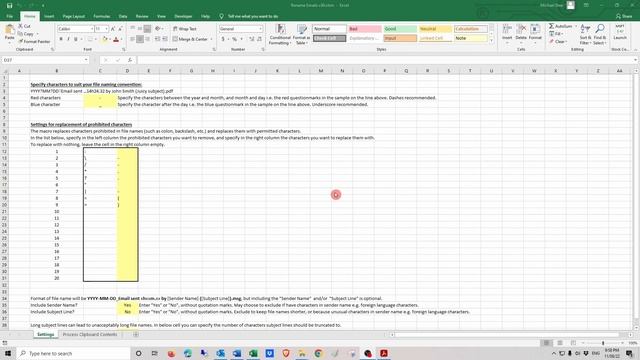Adjust the zoom slider in status bar

pos(603,343)
